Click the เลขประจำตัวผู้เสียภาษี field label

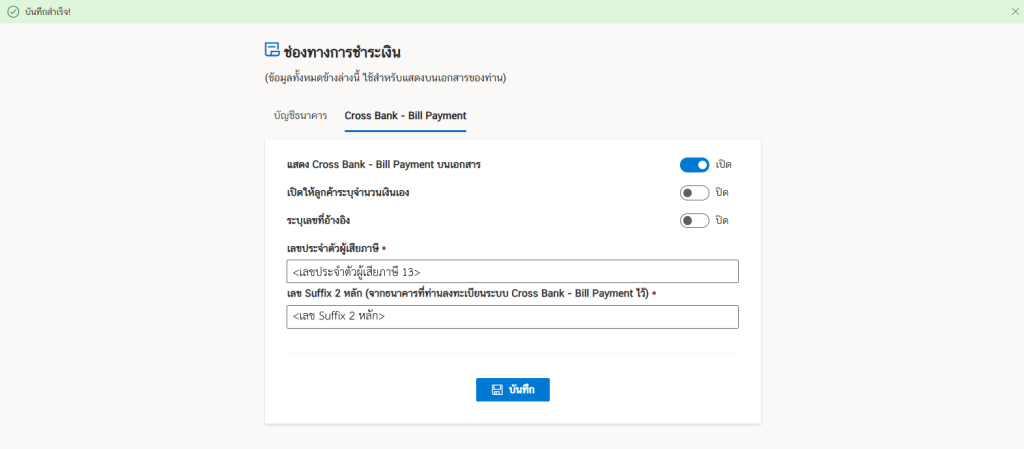coord(333,249)
